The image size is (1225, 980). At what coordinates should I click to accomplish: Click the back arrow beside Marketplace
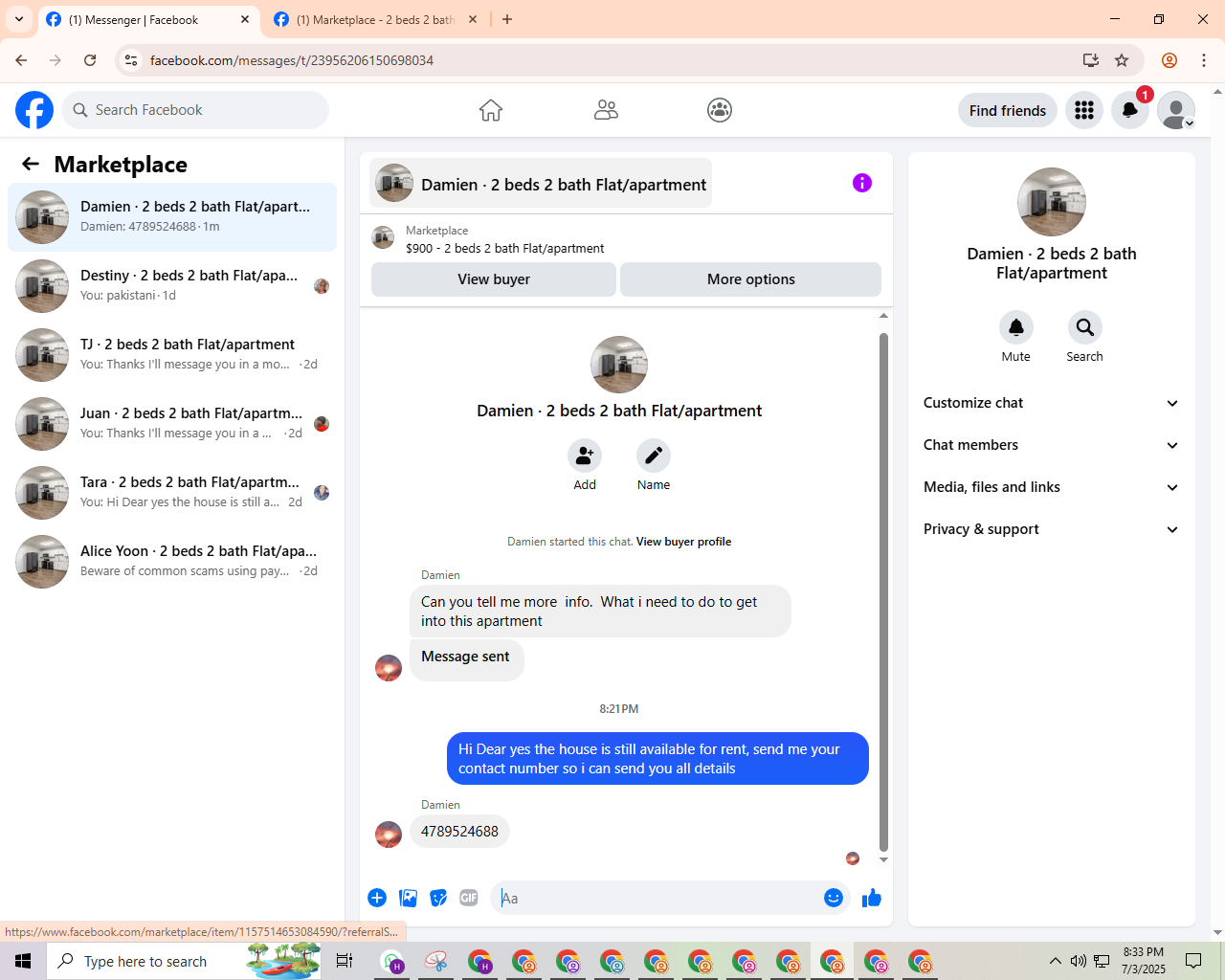[31, 164]
